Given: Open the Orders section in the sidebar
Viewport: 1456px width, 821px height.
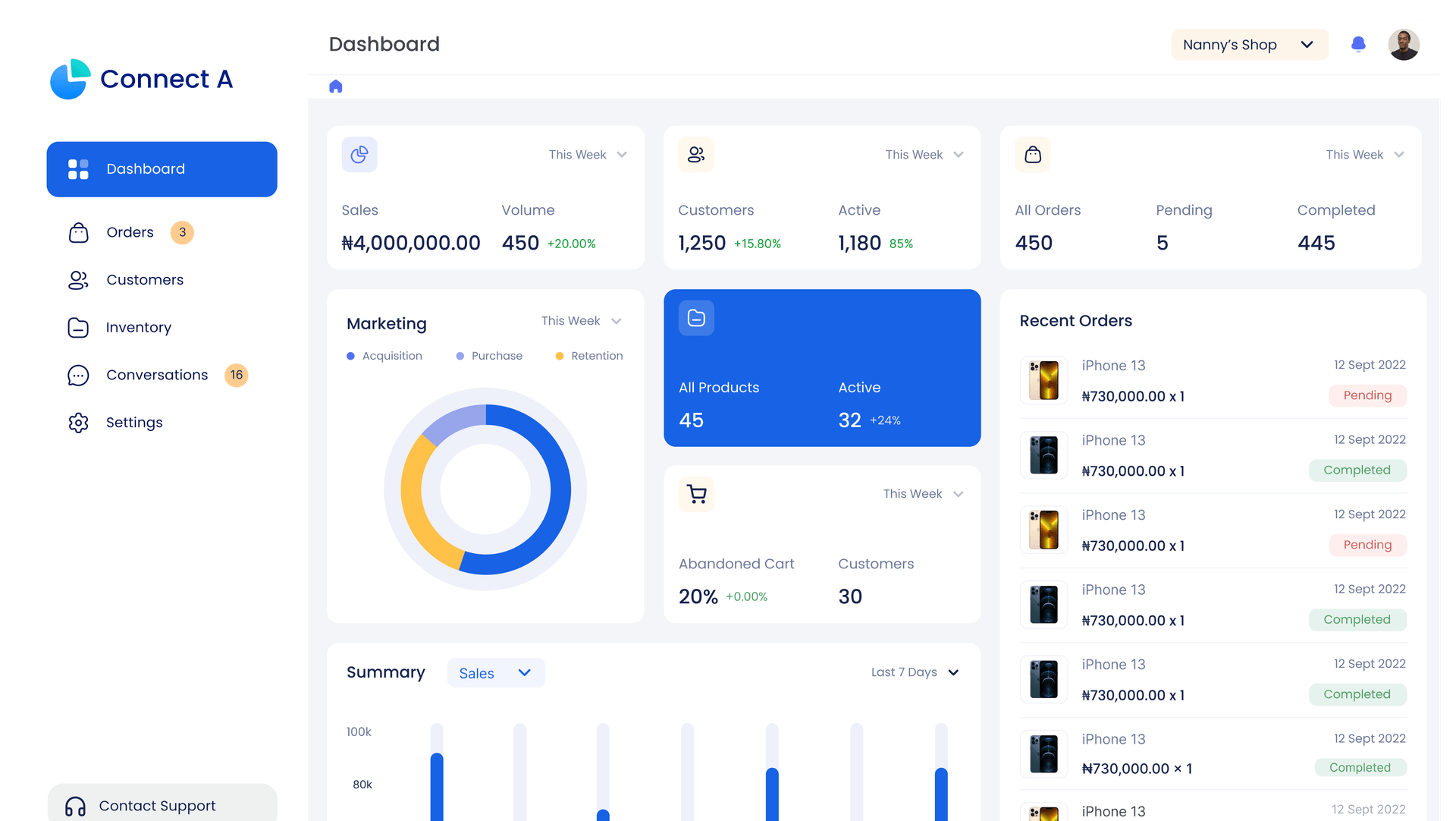Looking at the screenshot, I should 129,232.
